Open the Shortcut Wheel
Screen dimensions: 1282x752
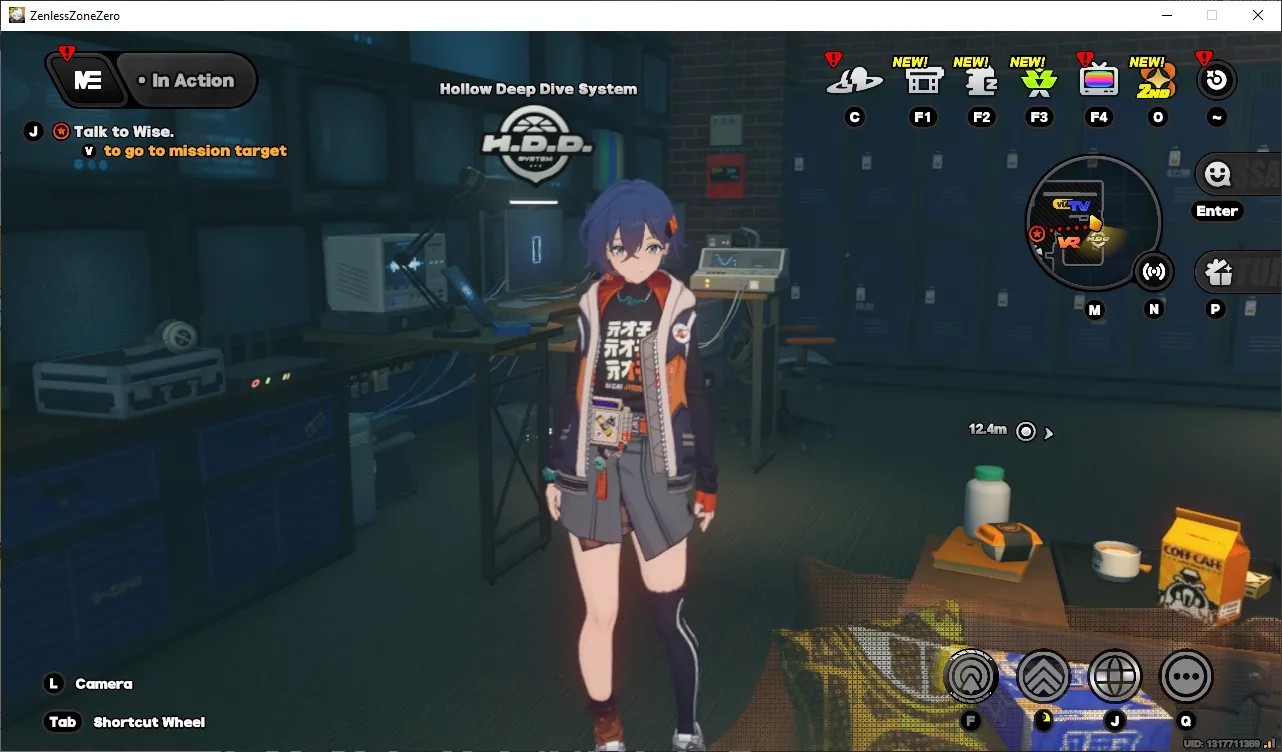(149, 722)
